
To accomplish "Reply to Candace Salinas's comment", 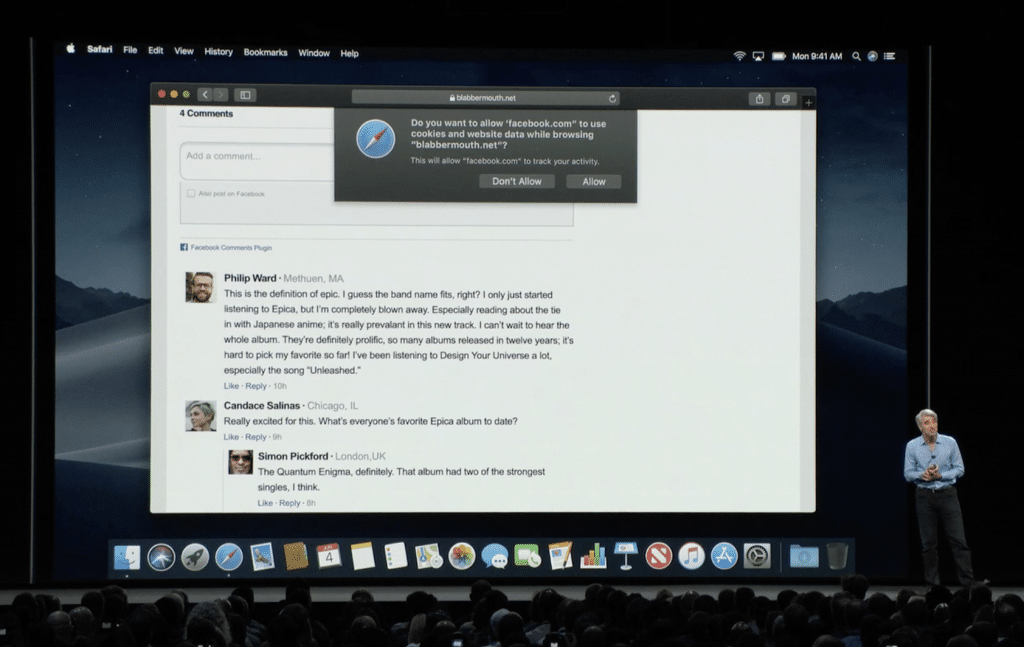I will (x=255, y=437).
